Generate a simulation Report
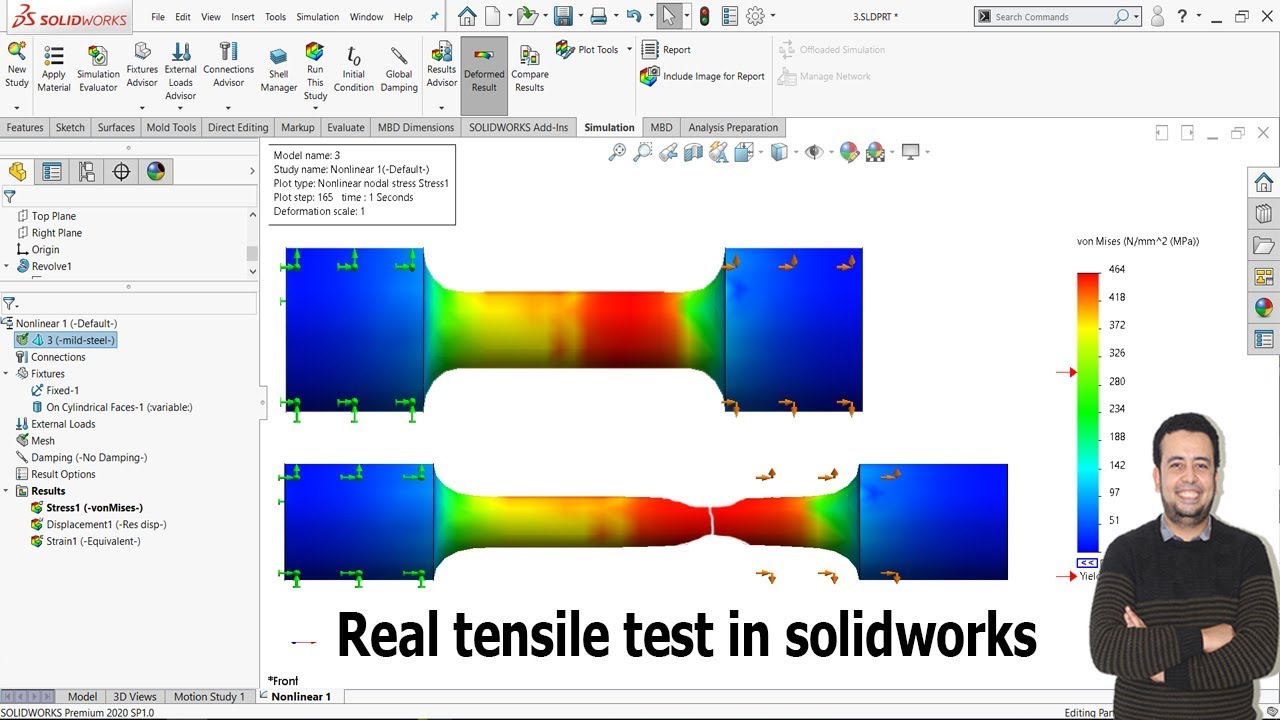Image resolution: width=1280 pixels, height=720 pixels. 667,49
